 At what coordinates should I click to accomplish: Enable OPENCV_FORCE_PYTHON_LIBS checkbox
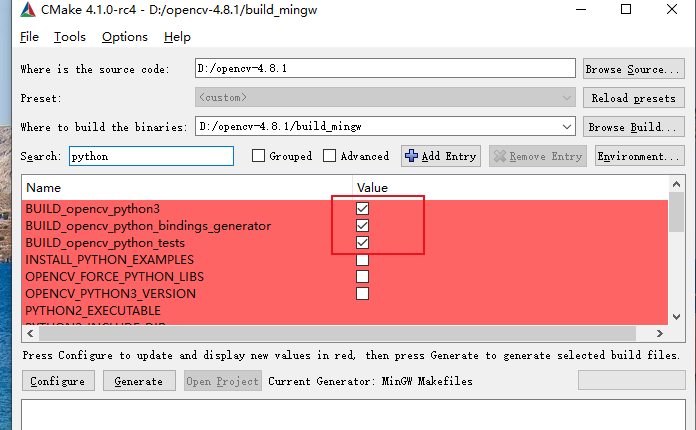[362, 276]
